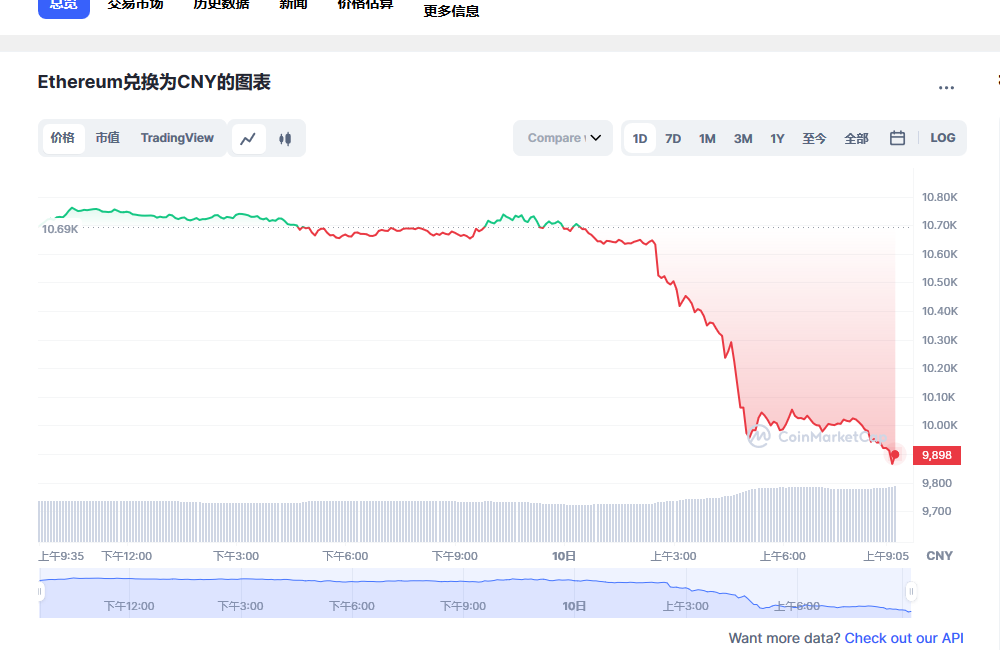This screenshot has width=1000, height=650.
Task: Switch to the 历史数据 tab
Action: (x=221, y=4)
